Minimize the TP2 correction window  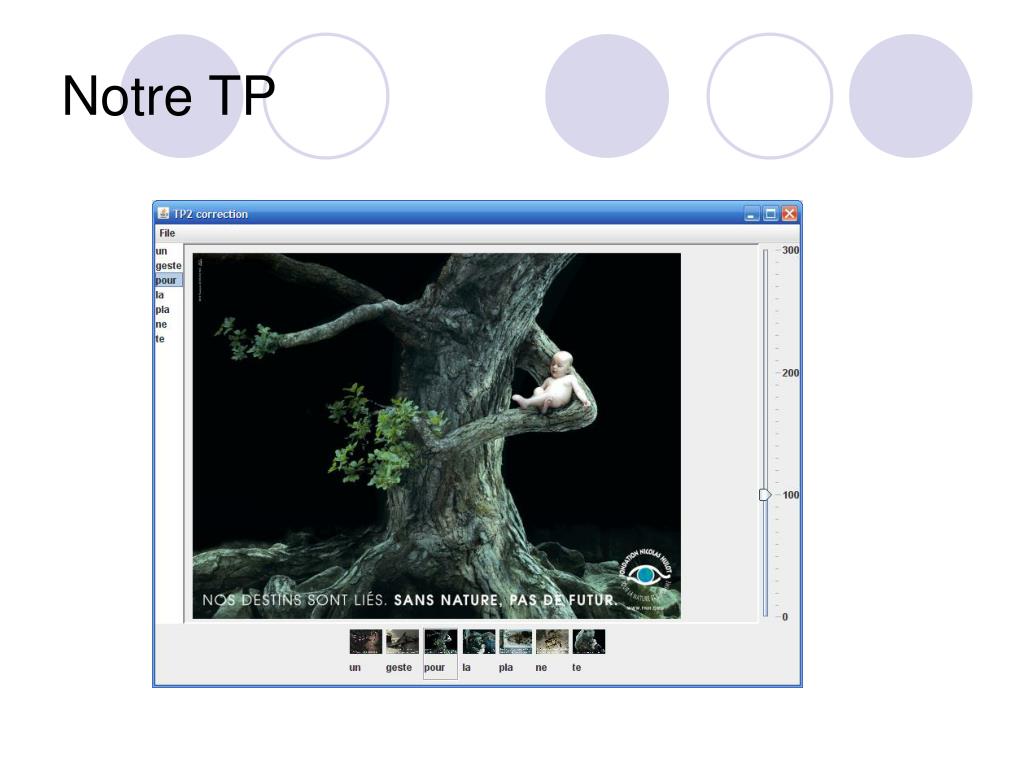click(x=752, y=214)
